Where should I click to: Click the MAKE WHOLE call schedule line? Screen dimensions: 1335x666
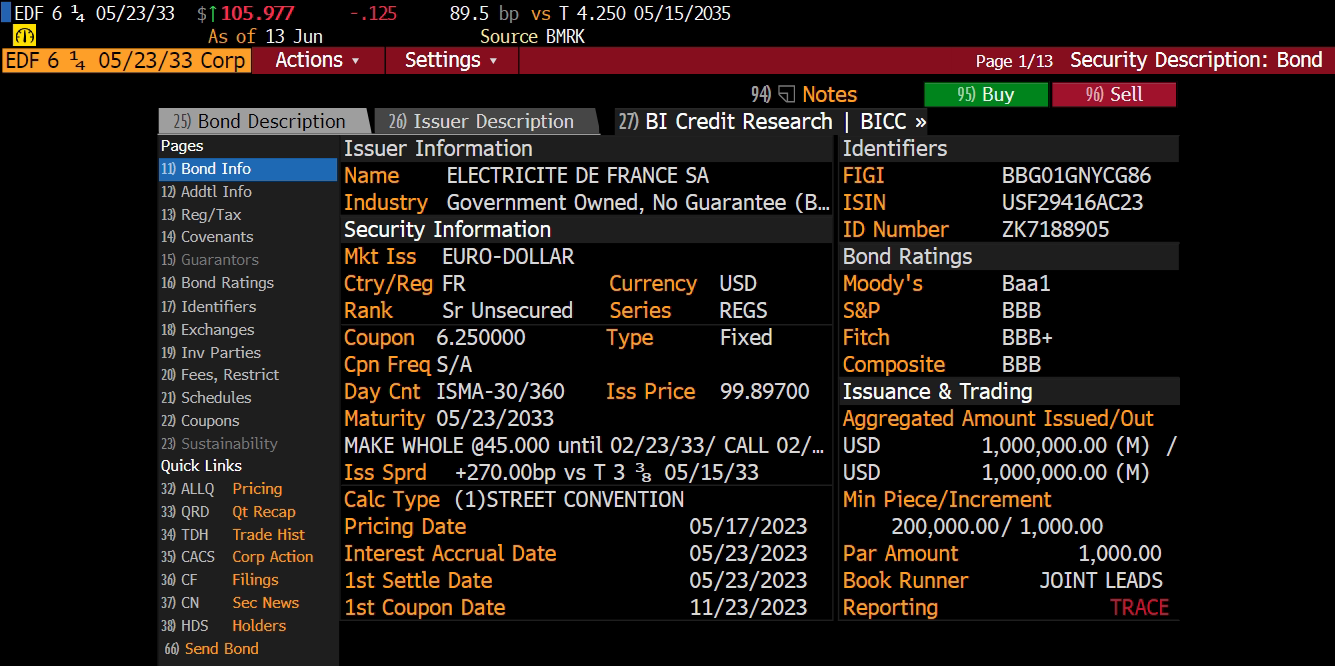click(x=585, y=445)
